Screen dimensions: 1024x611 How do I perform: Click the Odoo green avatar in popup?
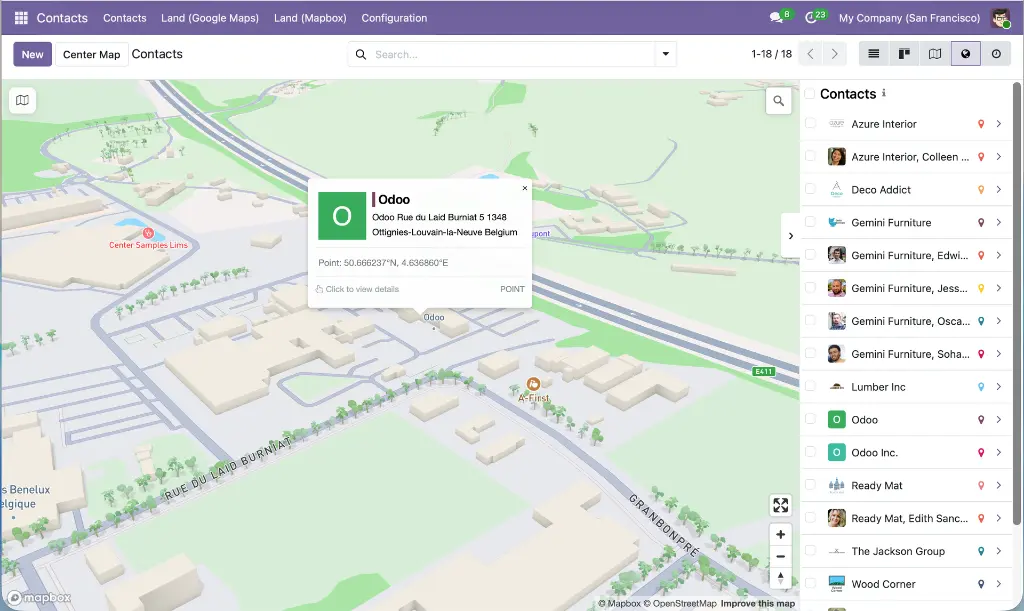342,216
